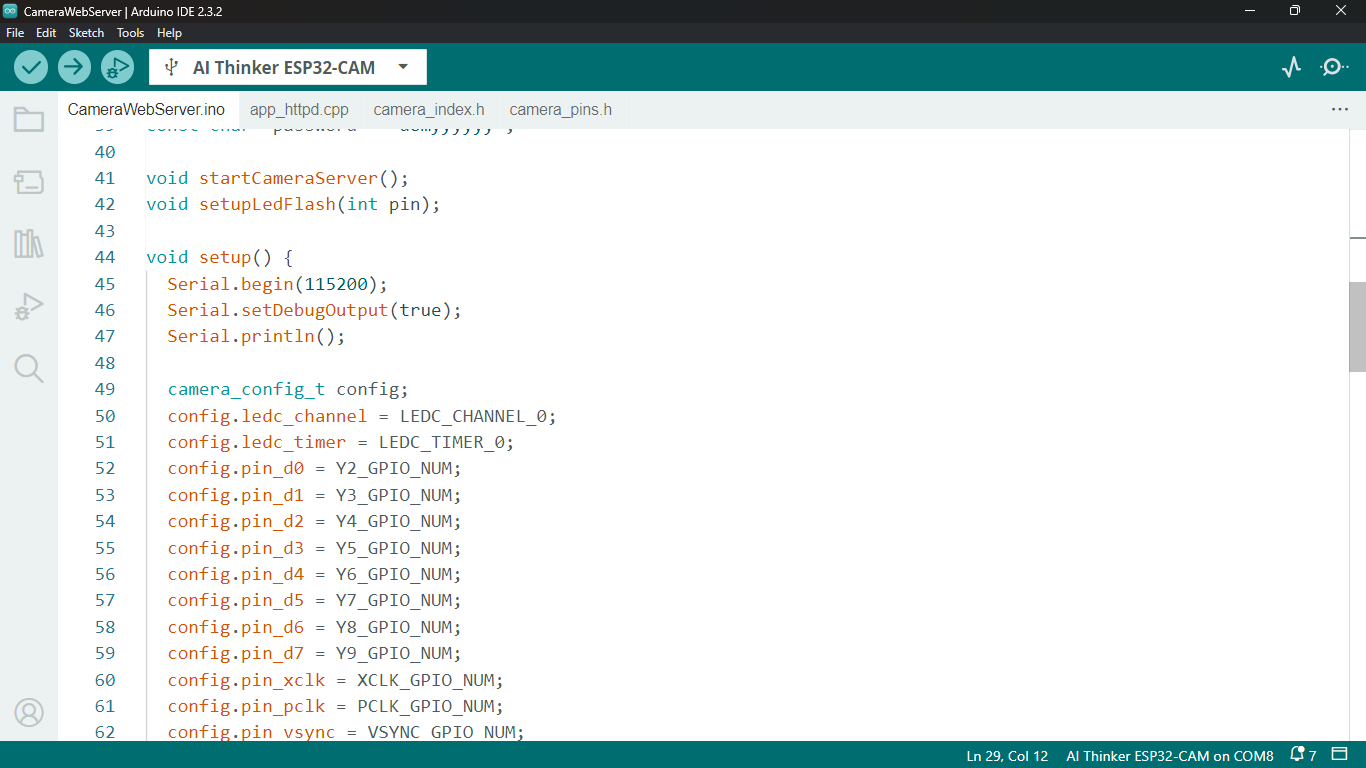Click on config.pin_d2 line
1366x768 pixels.
tap(314, 521)
